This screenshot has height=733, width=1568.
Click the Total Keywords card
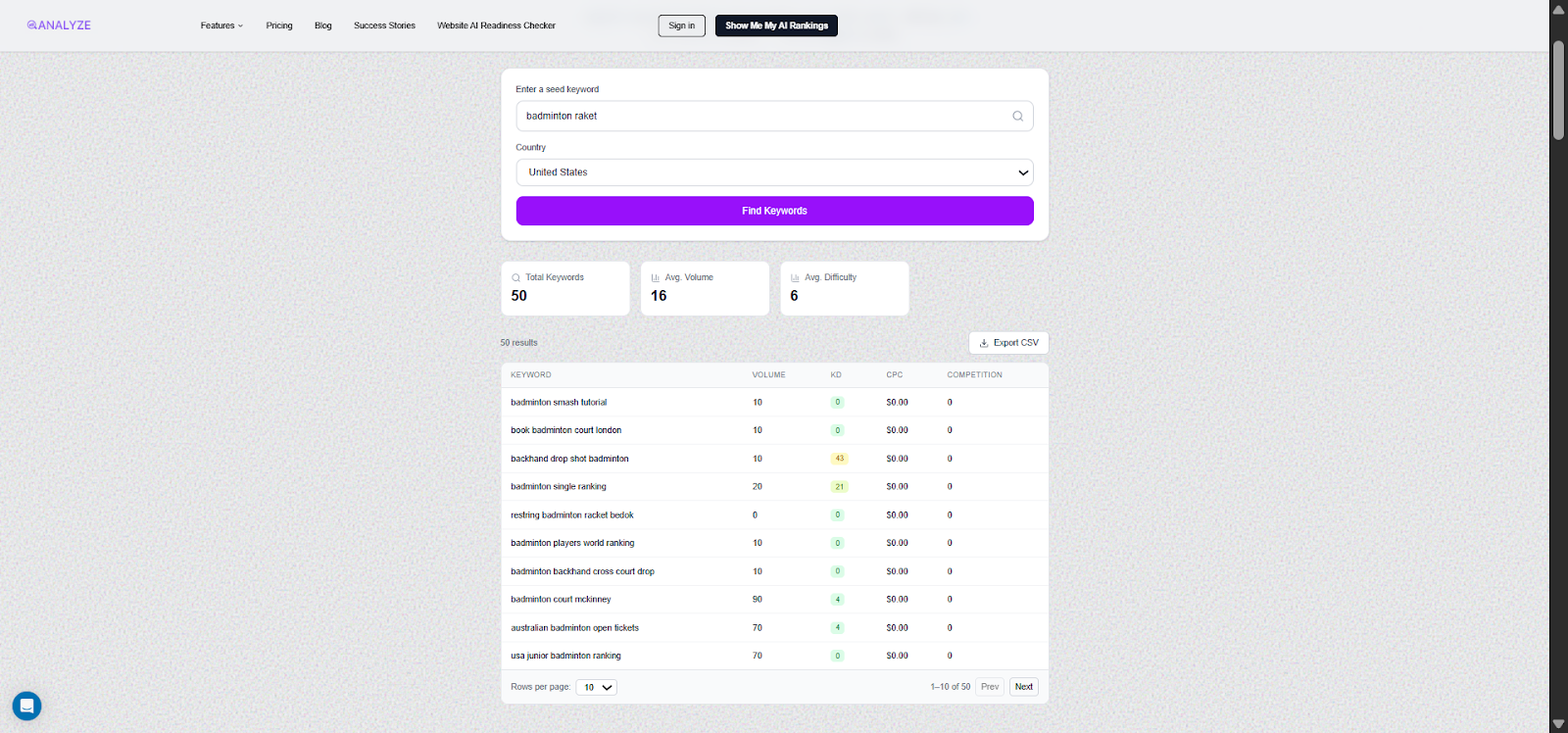tap(565, 288)
